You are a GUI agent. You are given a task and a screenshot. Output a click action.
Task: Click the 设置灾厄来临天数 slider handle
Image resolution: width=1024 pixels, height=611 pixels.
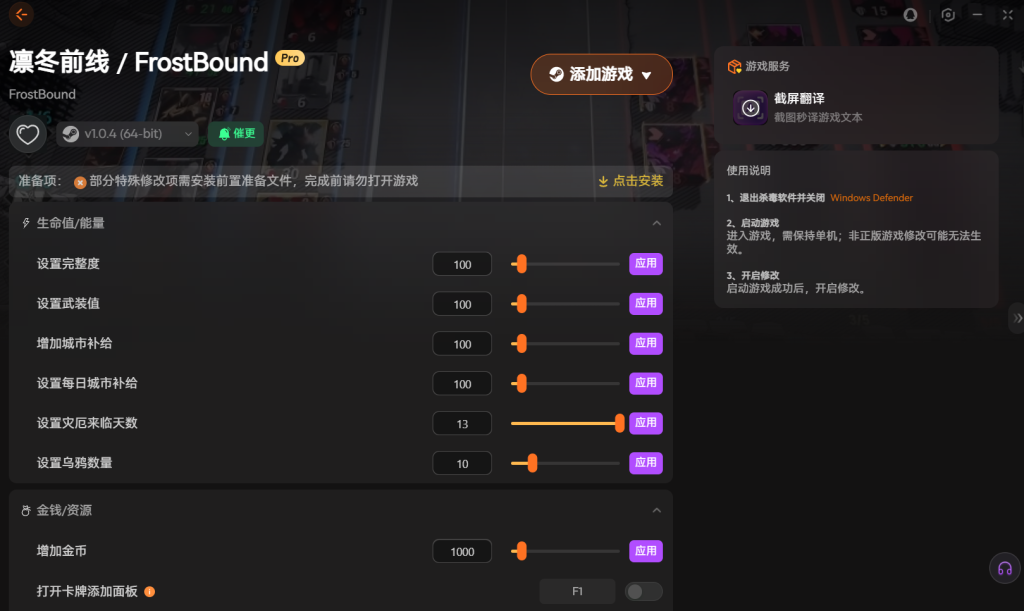pos(619,423)
